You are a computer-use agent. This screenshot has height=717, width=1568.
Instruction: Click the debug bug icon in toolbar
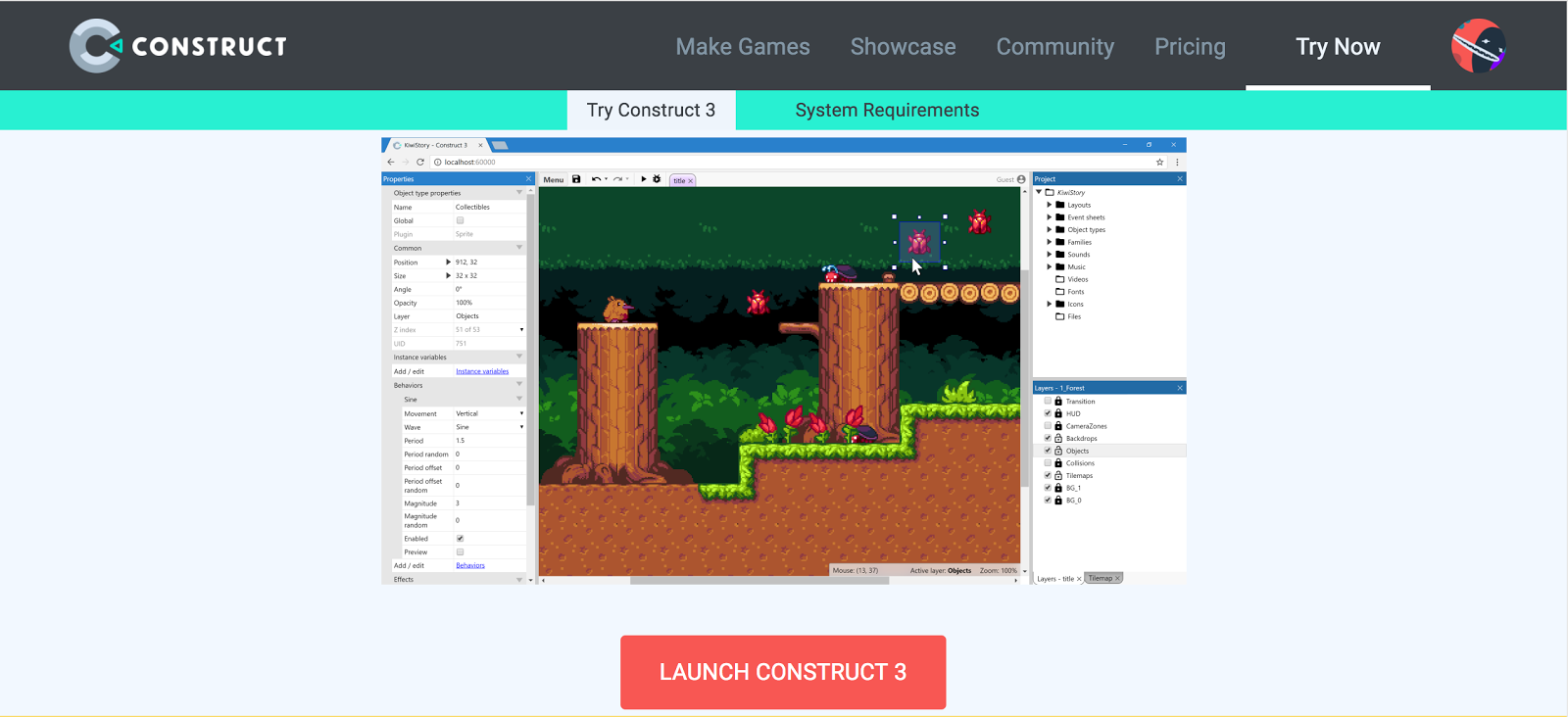tap(657, 179)
